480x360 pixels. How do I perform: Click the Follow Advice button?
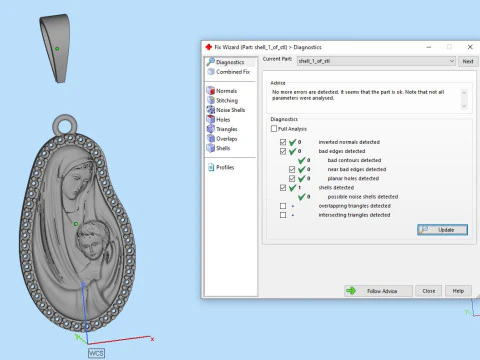378,291
